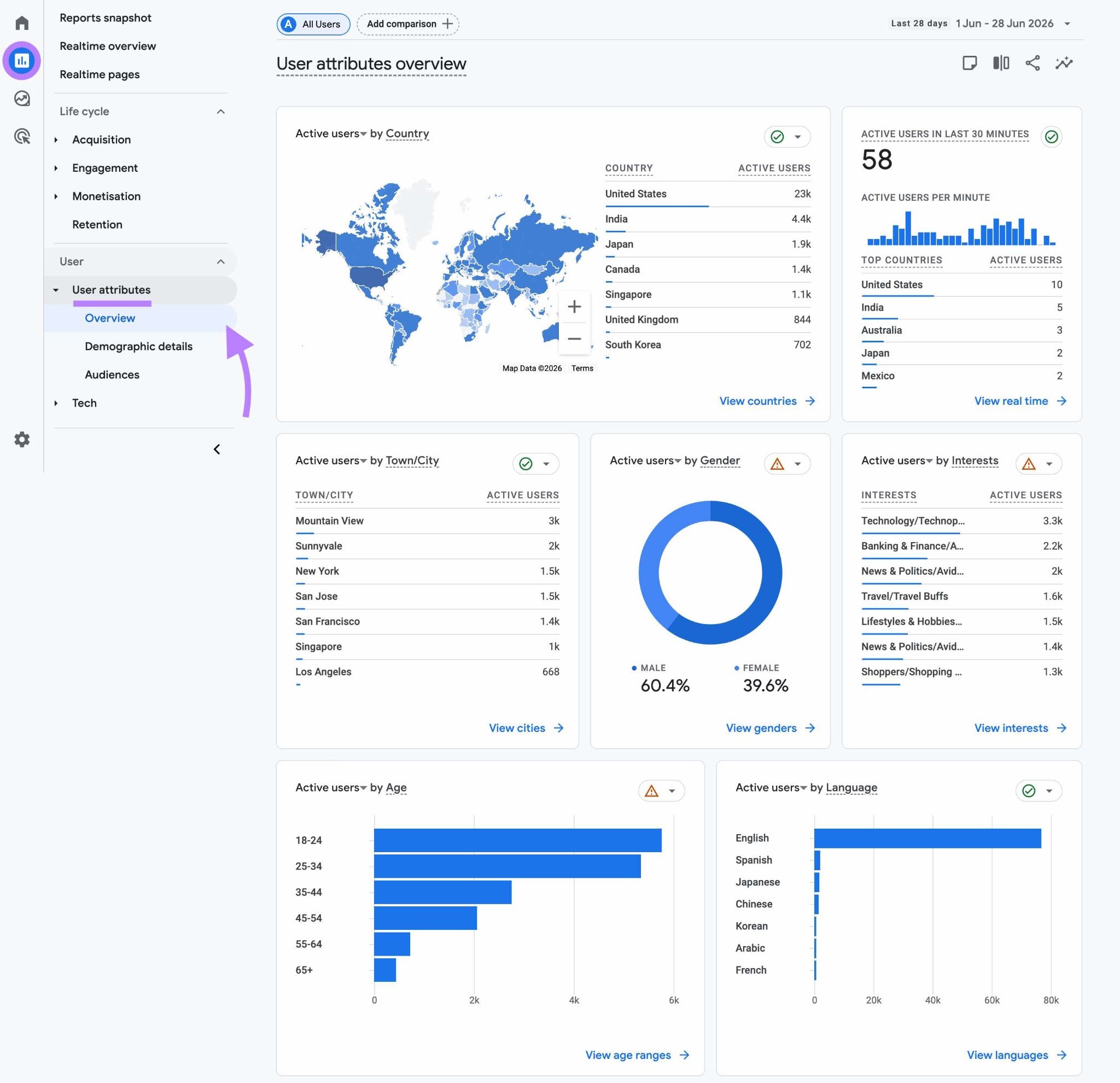Click the green check on Country card
Viewport: 1120px width, 1083px height.
click(777, 137)
